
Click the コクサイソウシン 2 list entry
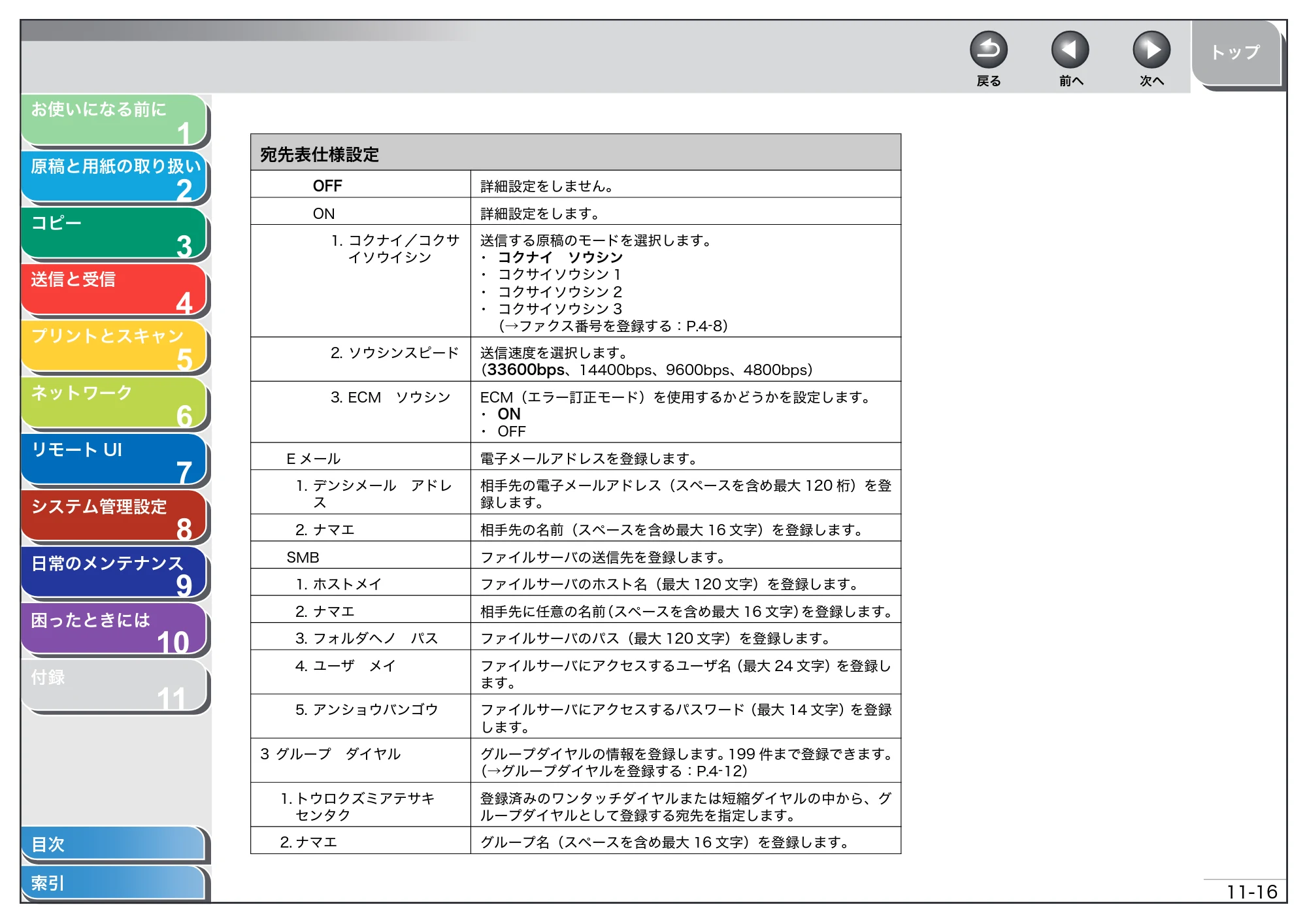tap(559, 291)
